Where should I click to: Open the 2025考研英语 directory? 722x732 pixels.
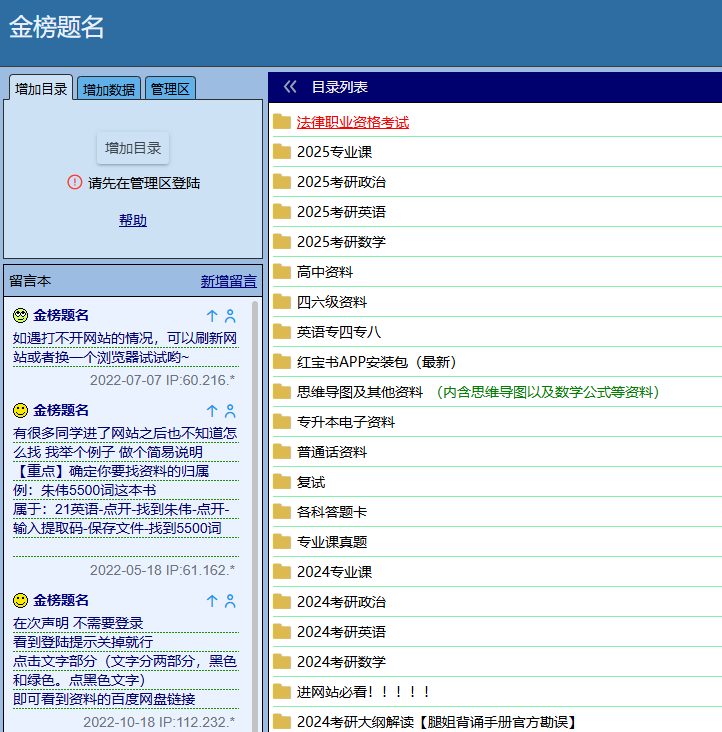pyautogui.click(x=341, y=212)
